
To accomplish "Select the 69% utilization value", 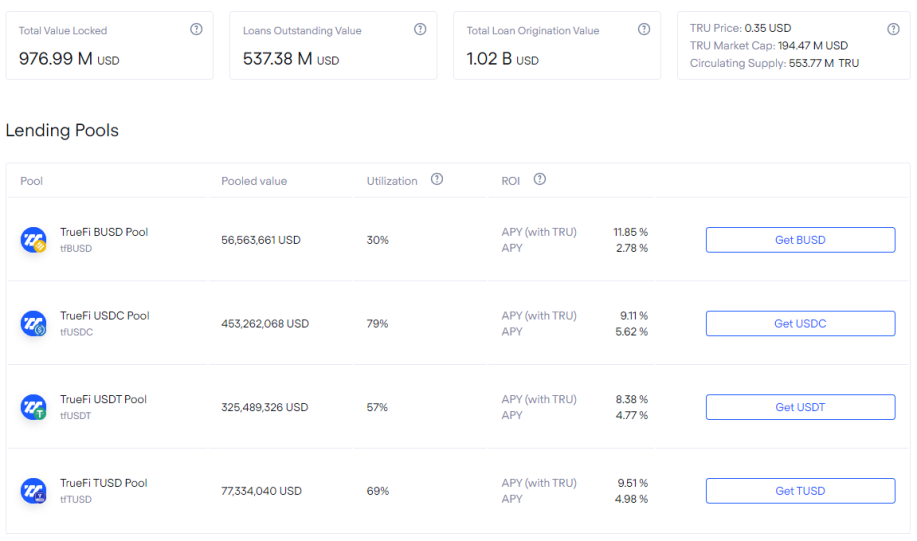I will coord(378,491).
